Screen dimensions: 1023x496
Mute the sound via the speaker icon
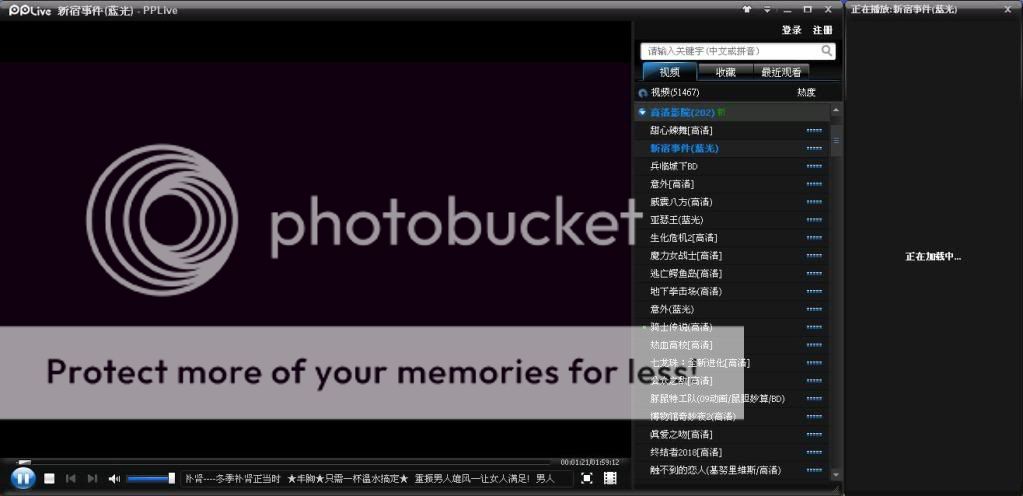[x=114, y=478]
